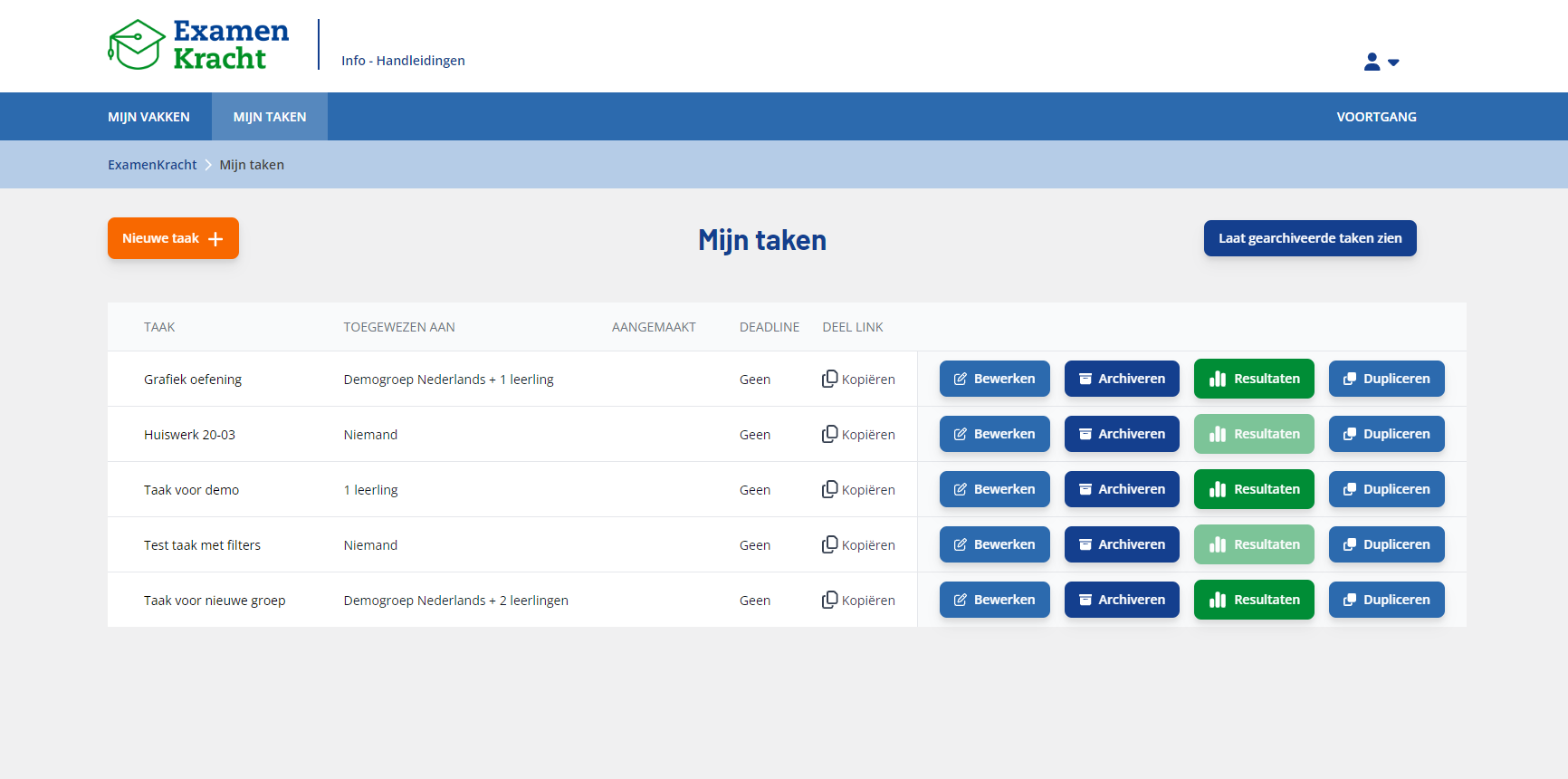View results for Taak voor nieuwe groep
The height and width of the screenshot is (779, 1568).
[1253, 600]
